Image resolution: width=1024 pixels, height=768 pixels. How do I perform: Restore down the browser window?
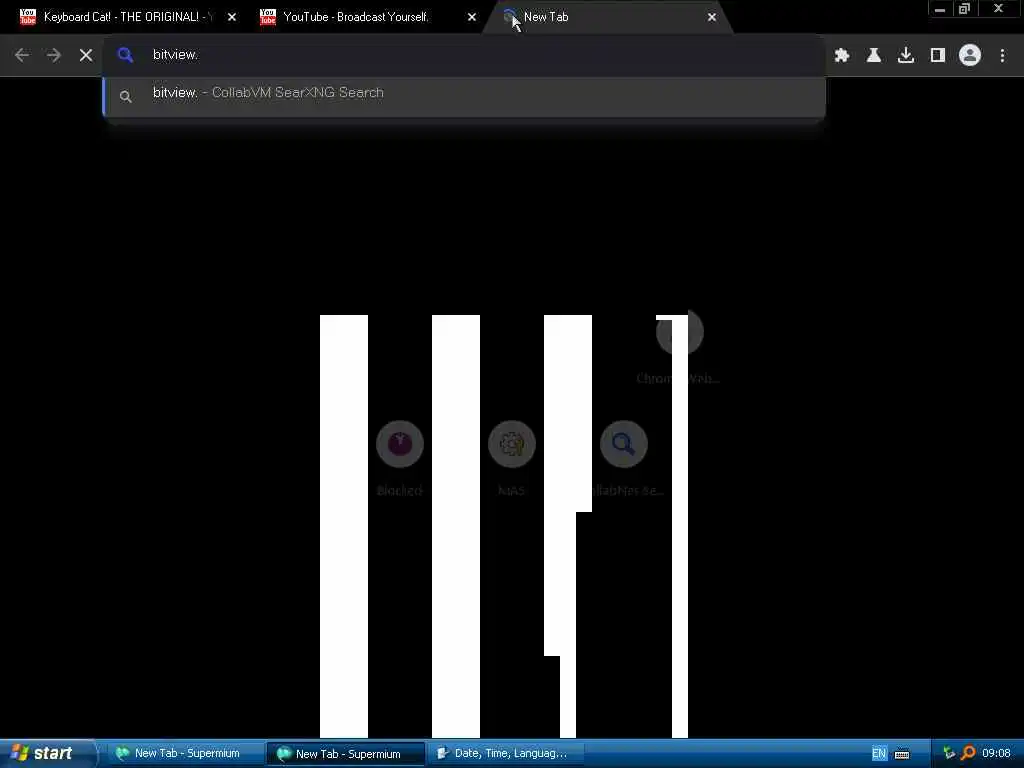pyautogui.click(x=964, y=9)
